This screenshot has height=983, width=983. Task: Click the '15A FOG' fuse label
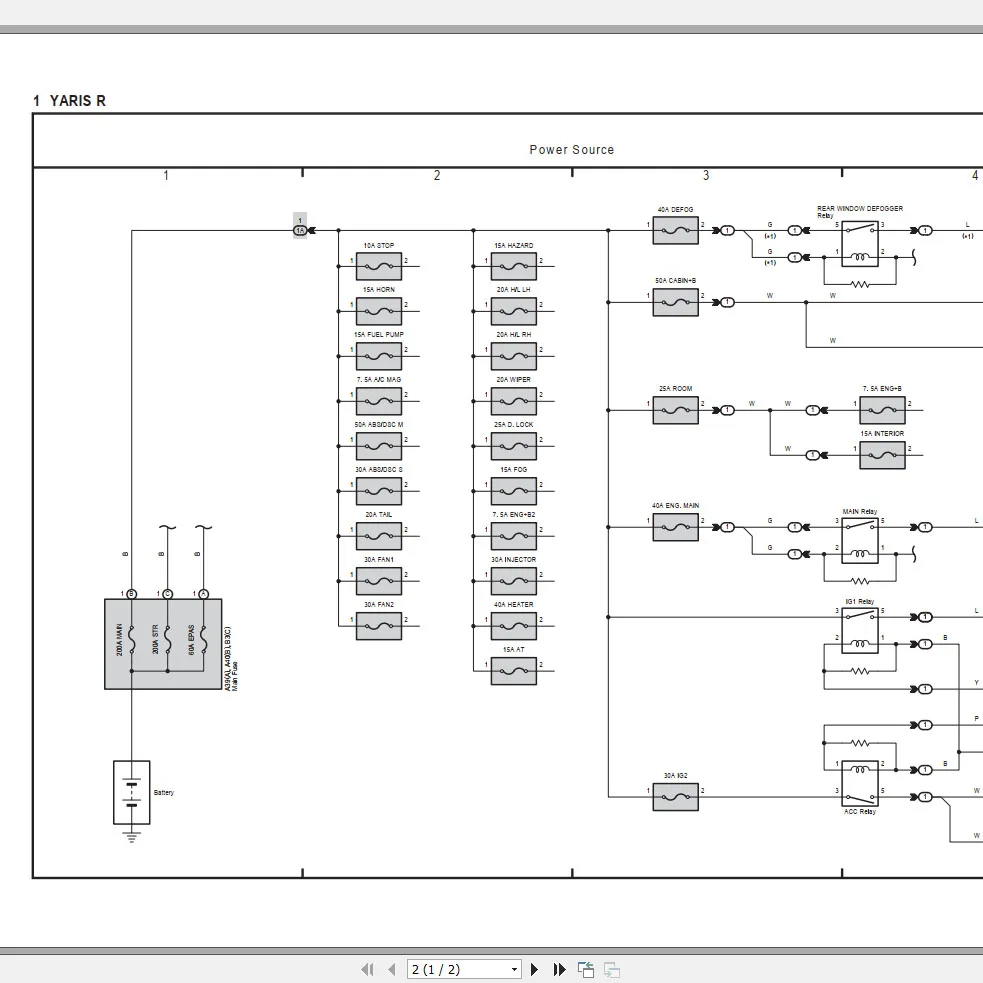click(513, 470)
